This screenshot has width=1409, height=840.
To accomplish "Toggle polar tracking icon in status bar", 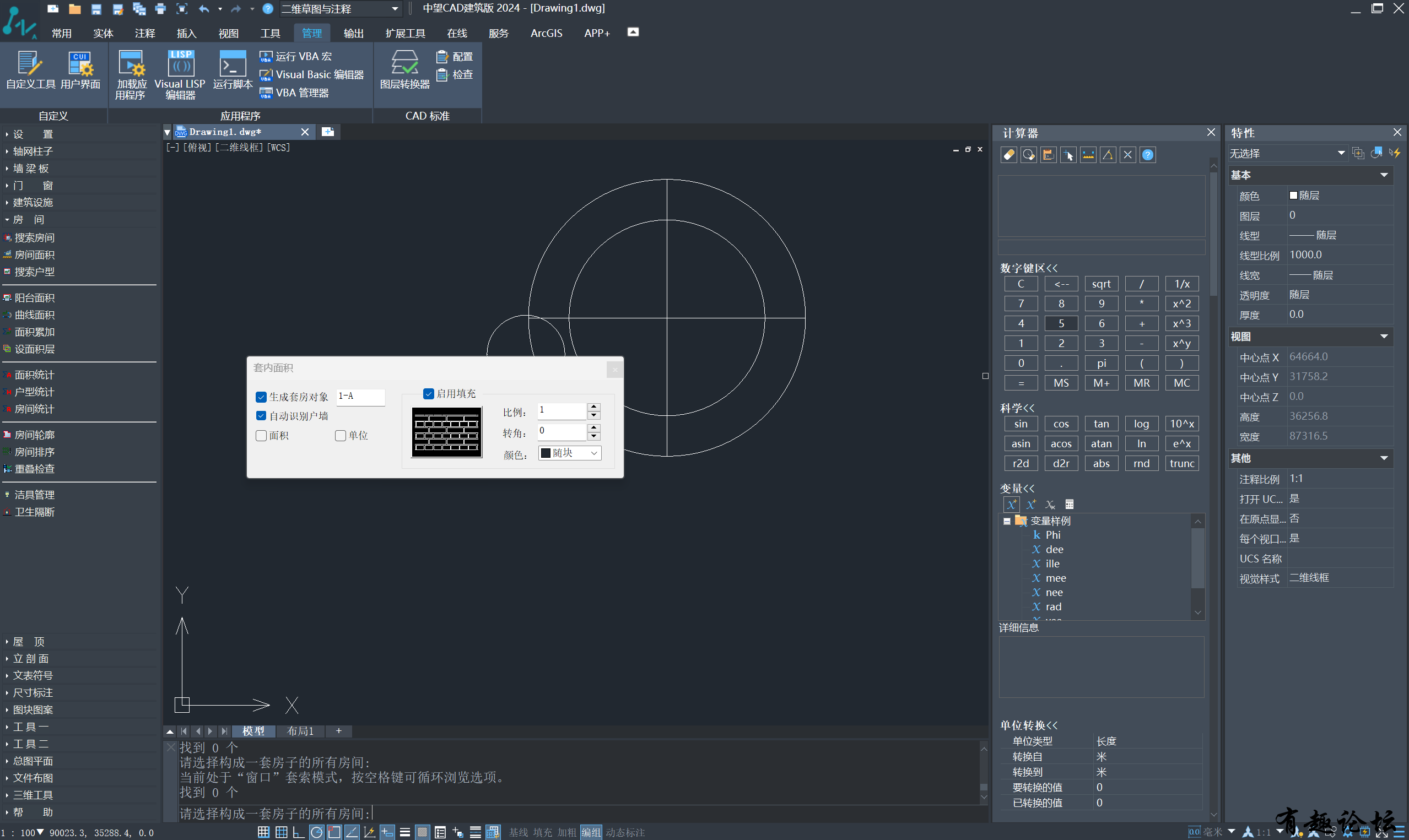I will 316,832.
